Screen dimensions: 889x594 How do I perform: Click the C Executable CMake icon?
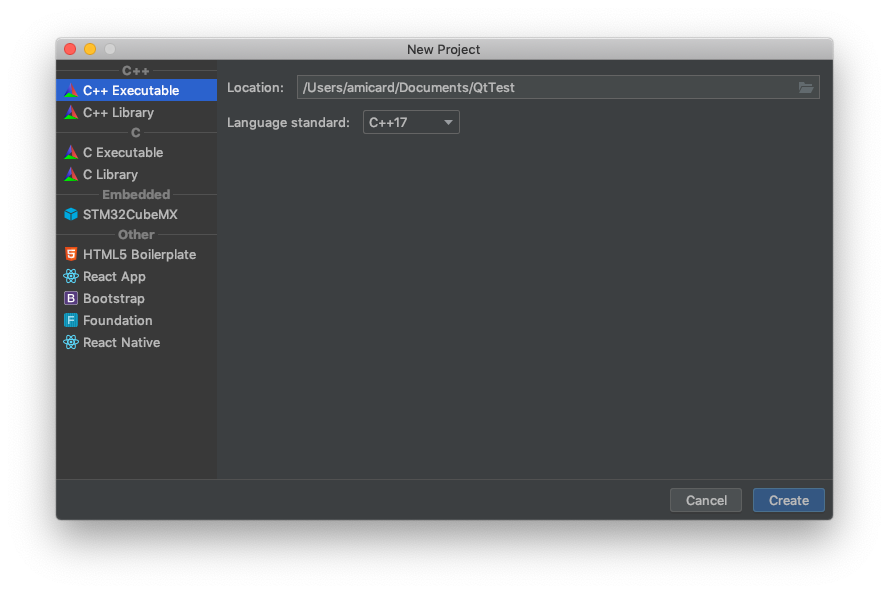pos(71,152)
